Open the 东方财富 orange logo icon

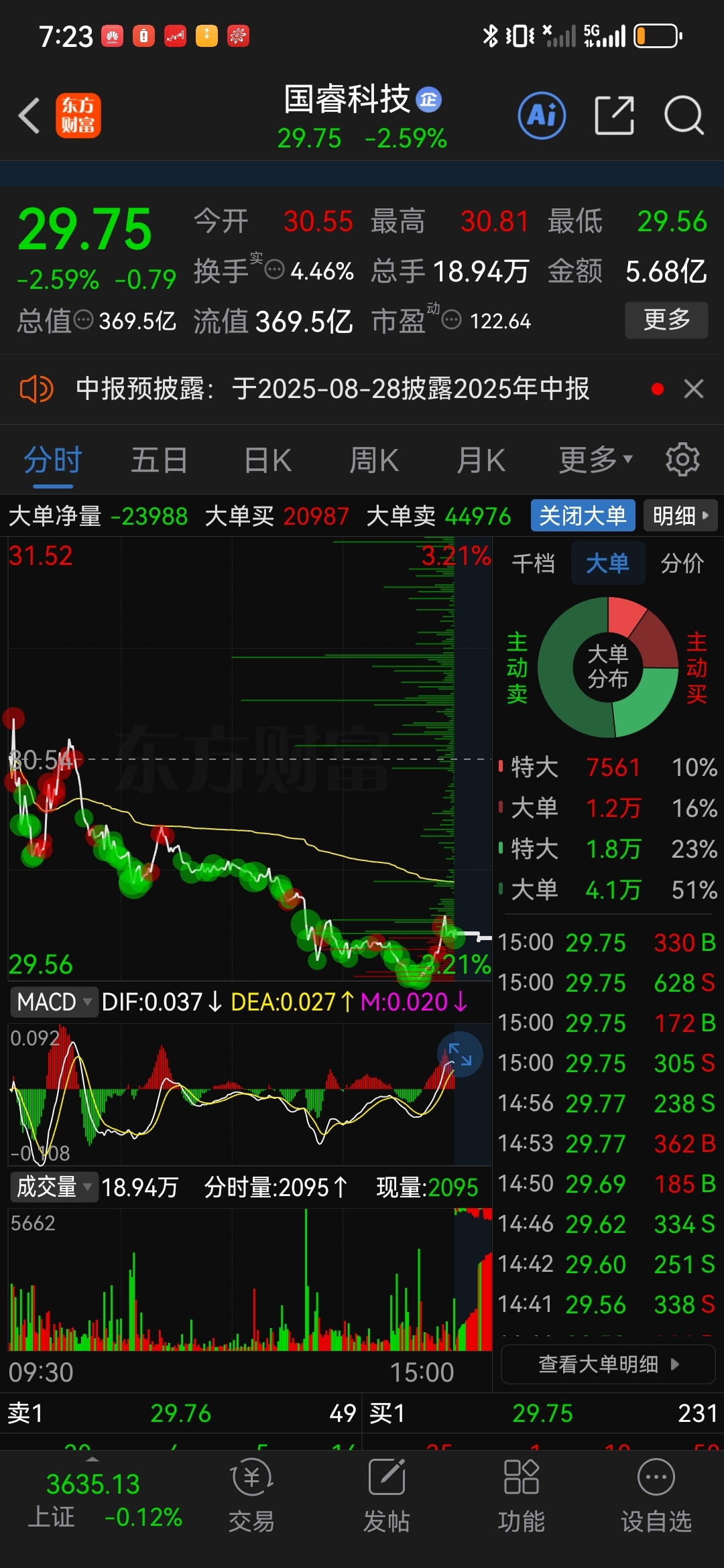pos(78,115)
